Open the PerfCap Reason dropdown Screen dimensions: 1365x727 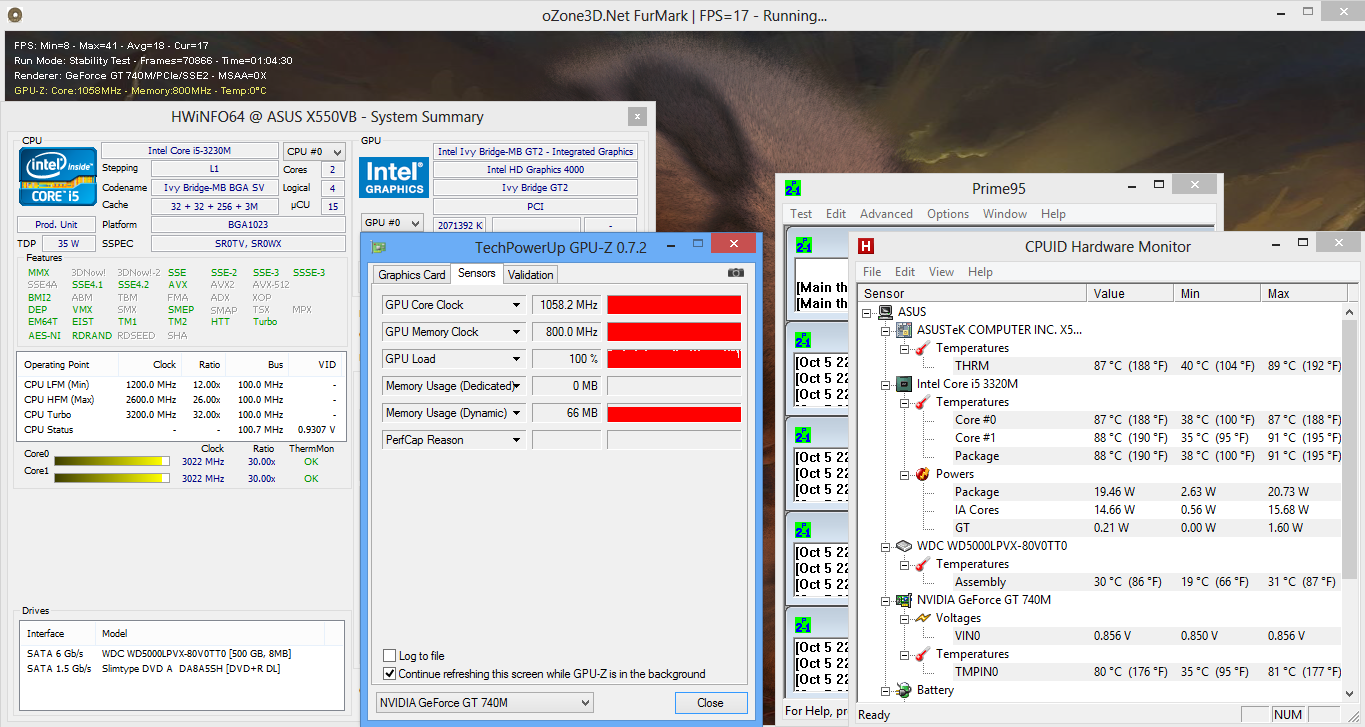coord(517,440)
